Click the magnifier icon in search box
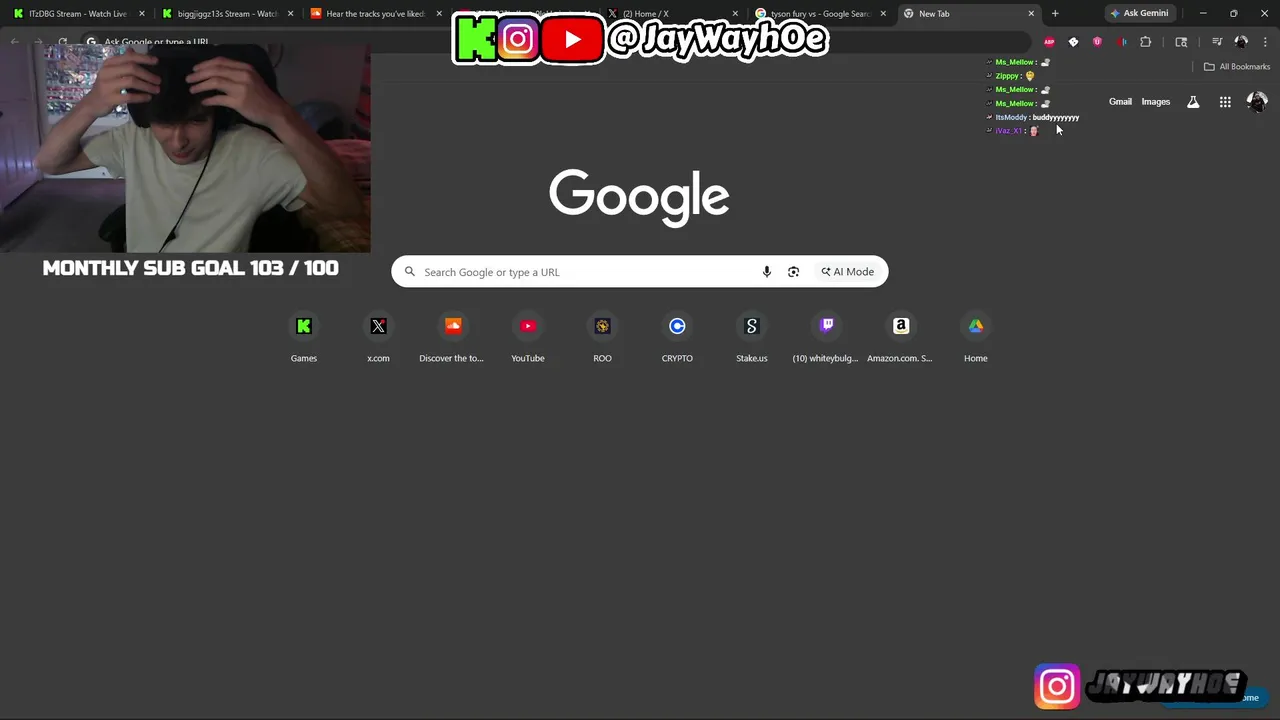The height and width of the screenshot is (720, 1280). click(410, 272)
